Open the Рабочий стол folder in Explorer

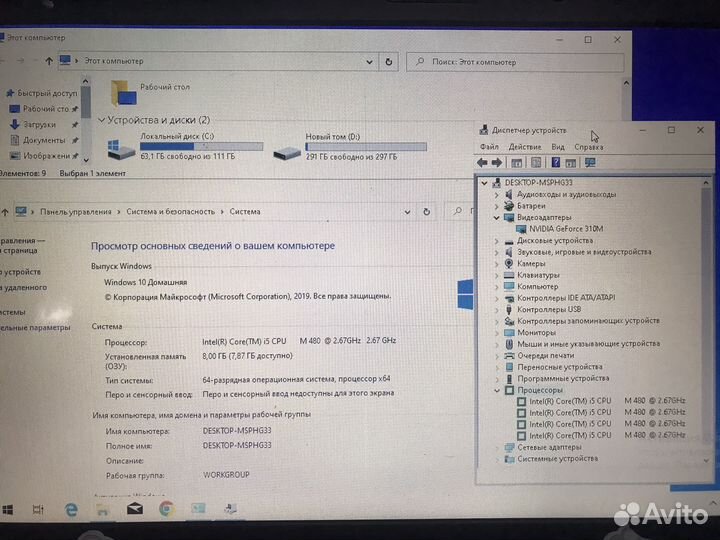151,91
